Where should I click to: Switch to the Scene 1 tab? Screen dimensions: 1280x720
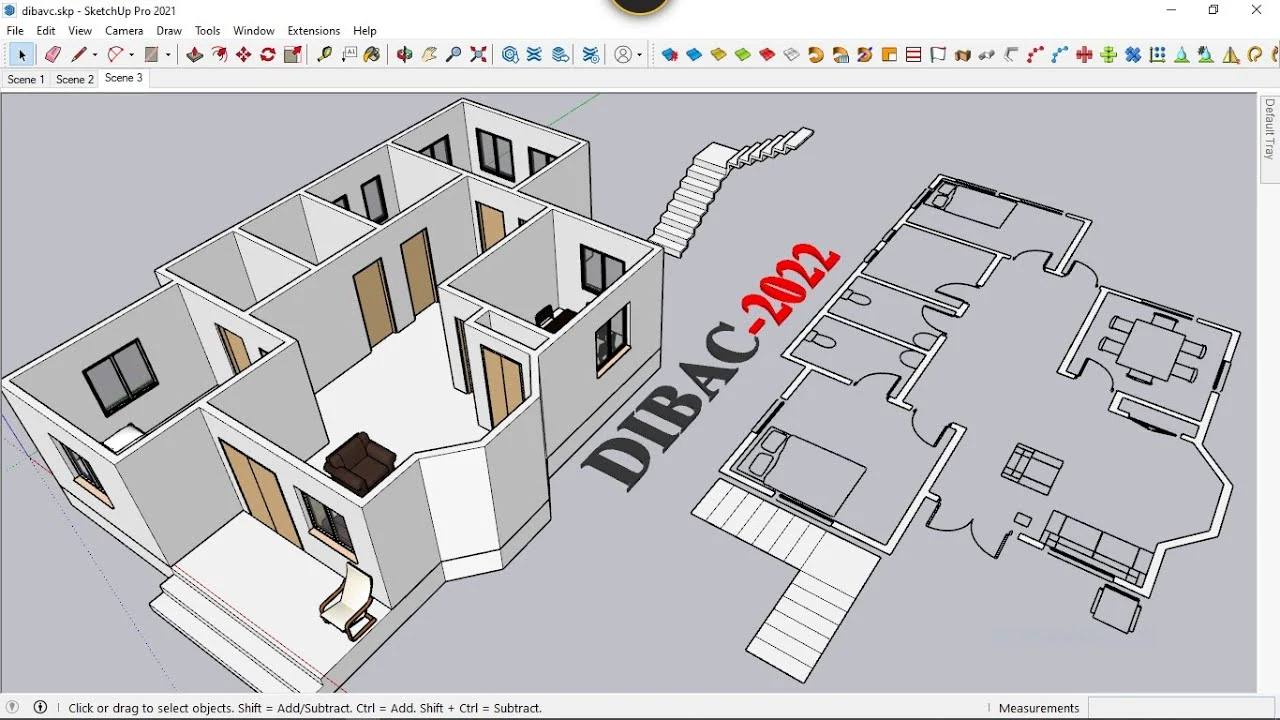(x=25, y=79)
